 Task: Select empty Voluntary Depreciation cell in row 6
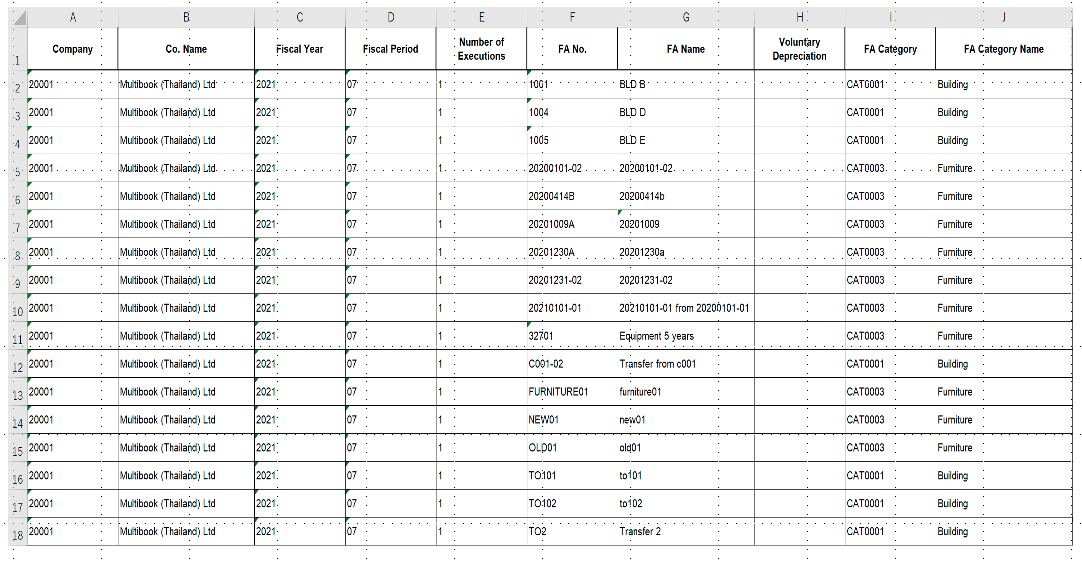pyautogui.click(x=800, y=196)
